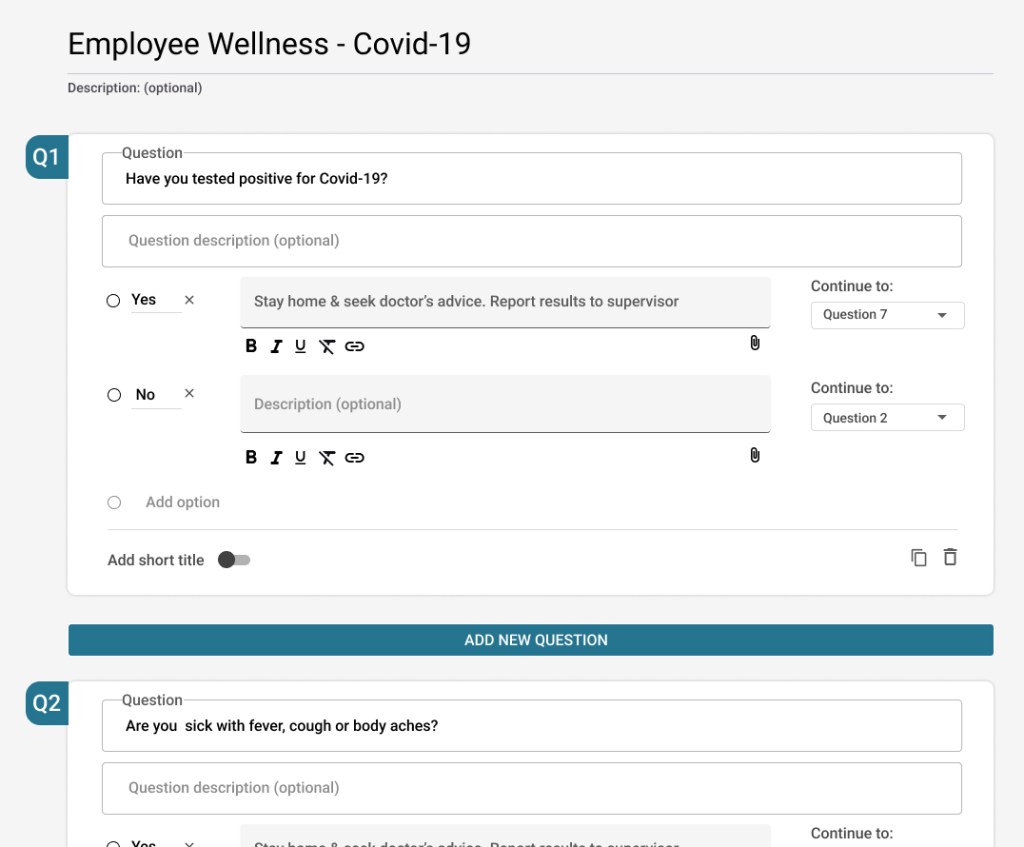Insert link icon under No option description
This screenshot has width=1024, height=847.
tap(354, 457)
